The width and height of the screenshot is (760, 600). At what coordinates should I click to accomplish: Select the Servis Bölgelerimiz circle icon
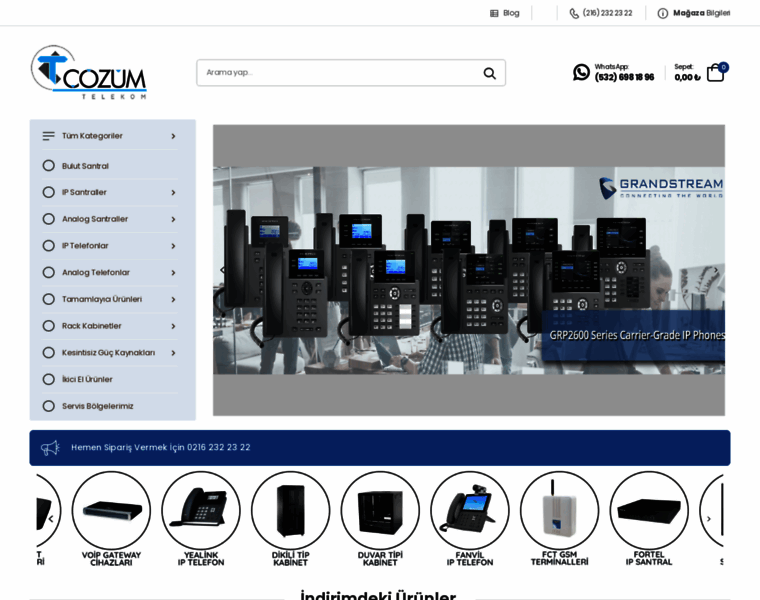point(48,406)
